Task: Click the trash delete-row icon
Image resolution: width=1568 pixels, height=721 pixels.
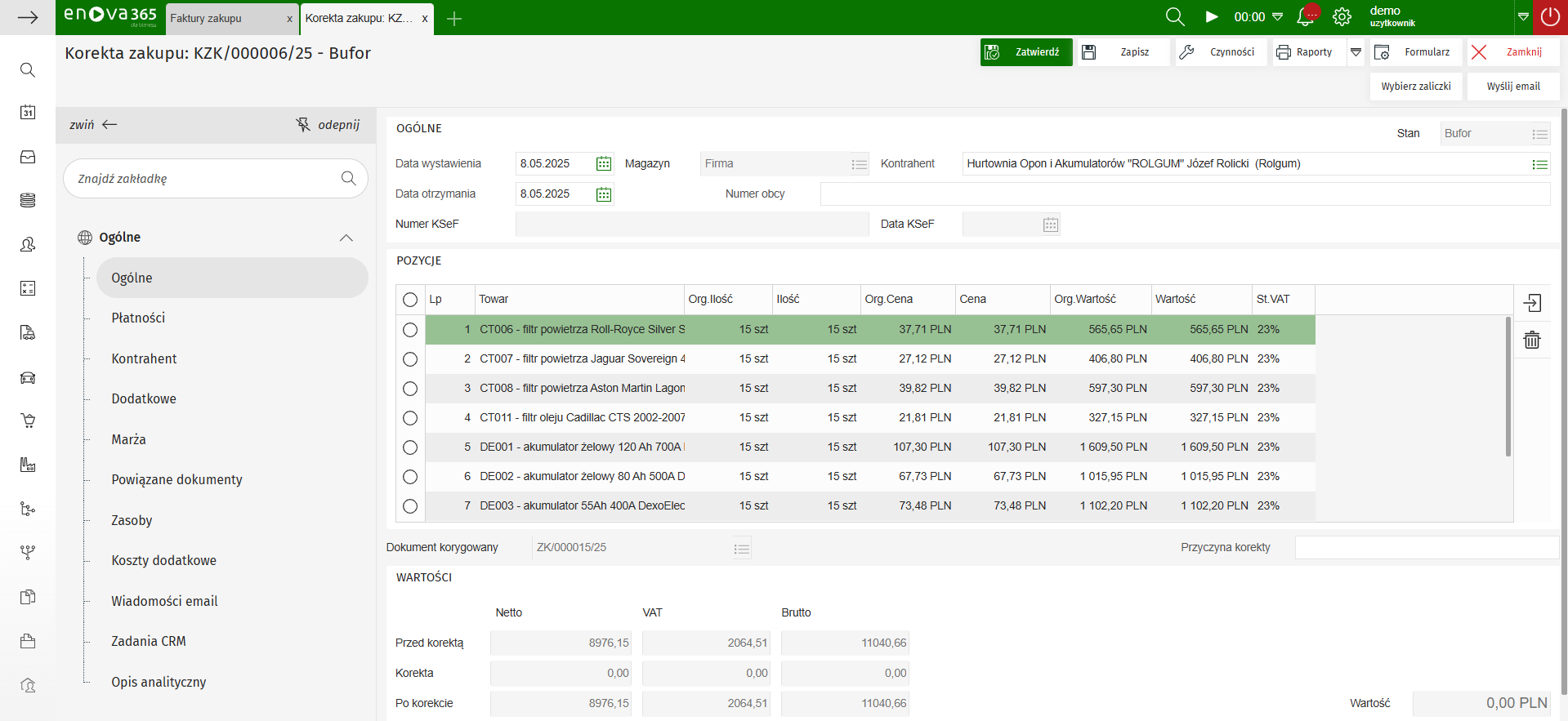Action: (x=1532, y=340)
